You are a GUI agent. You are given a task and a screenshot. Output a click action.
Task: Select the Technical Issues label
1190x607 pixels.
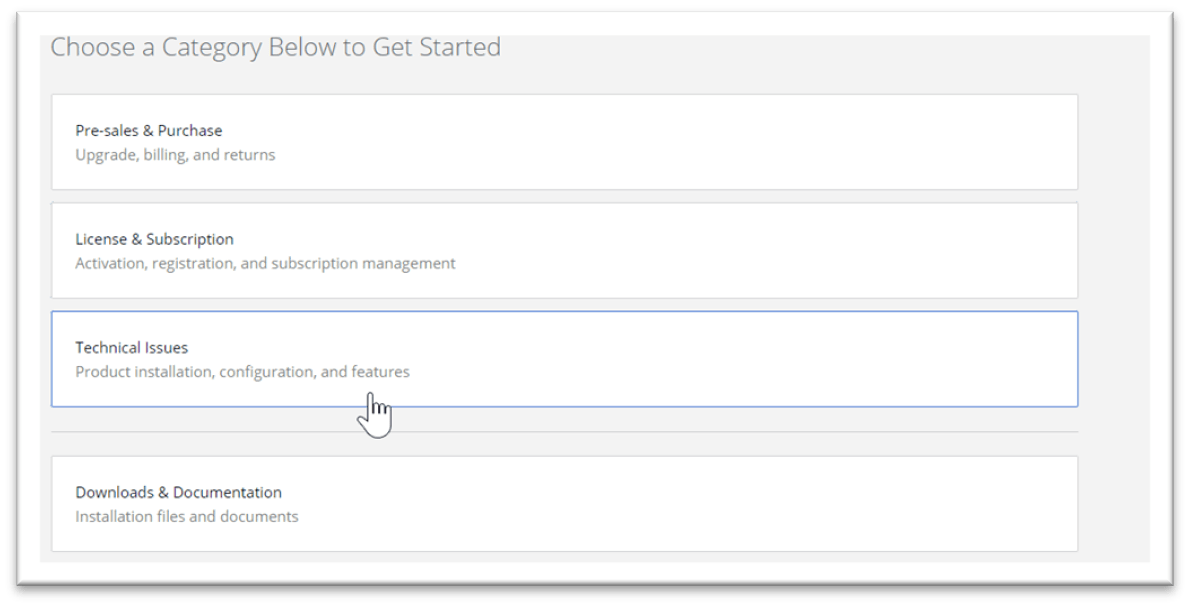tap(131, 347)
